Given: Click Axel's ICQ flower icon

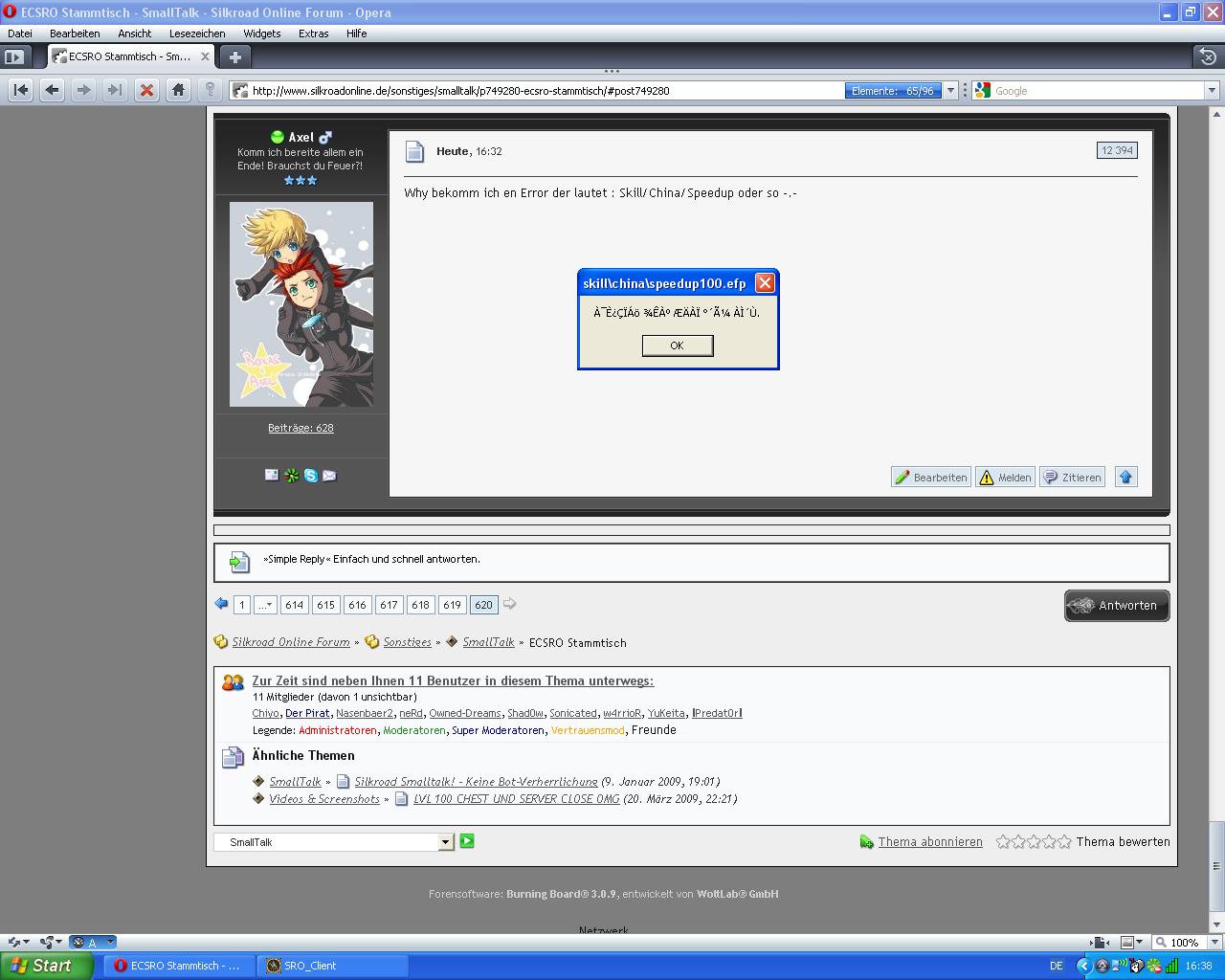Looking at the screenshot, I should [x=292, y=476].
